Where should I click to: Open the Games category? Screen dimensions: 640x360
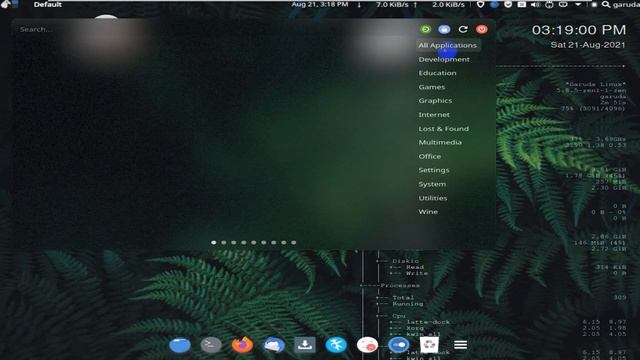coord(431,87)
